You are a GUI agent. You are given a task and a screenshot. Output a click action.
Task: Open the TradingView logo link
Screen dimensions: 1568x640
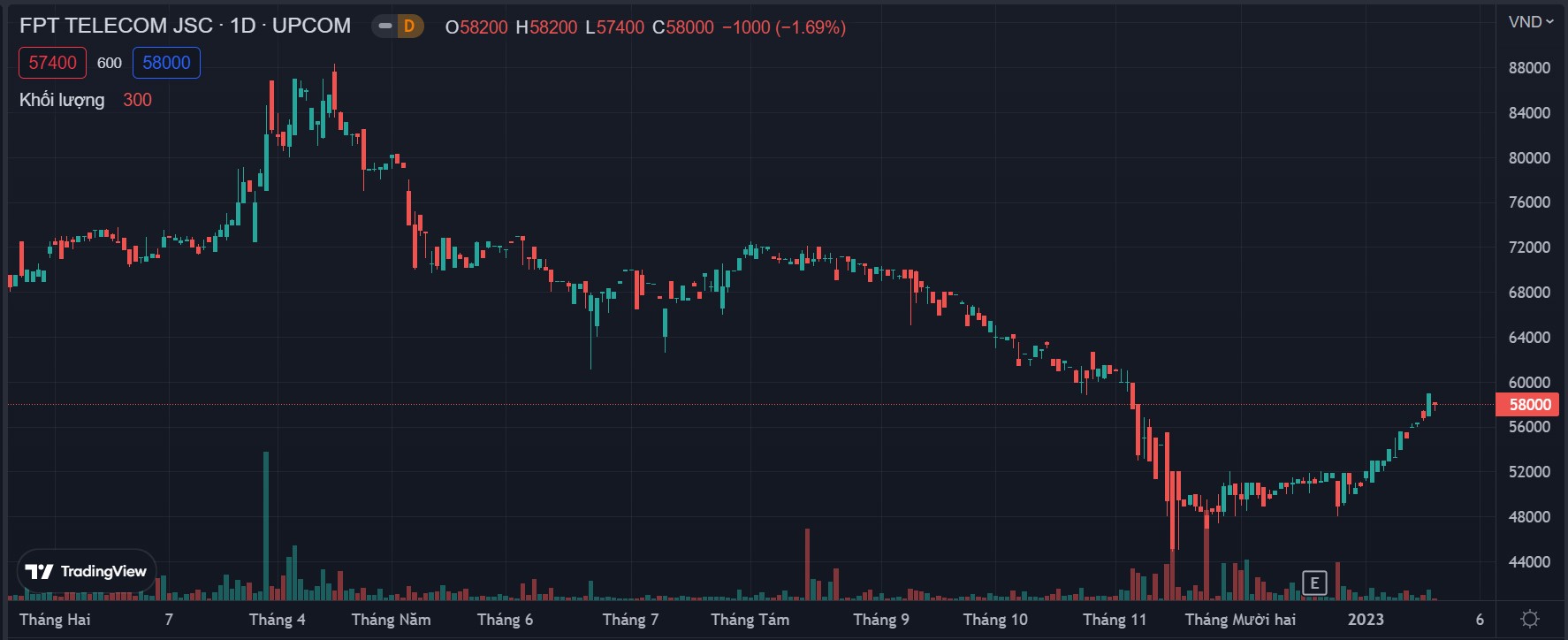(x=87, y=572)
